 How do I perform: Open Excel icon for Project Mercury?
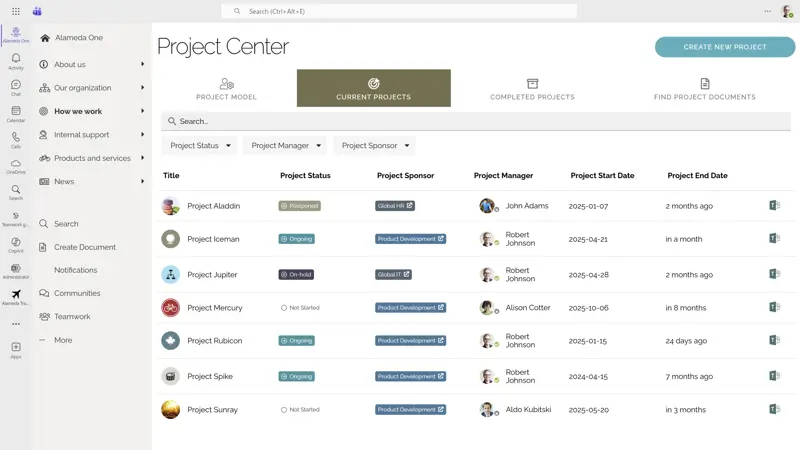(774, 307)
